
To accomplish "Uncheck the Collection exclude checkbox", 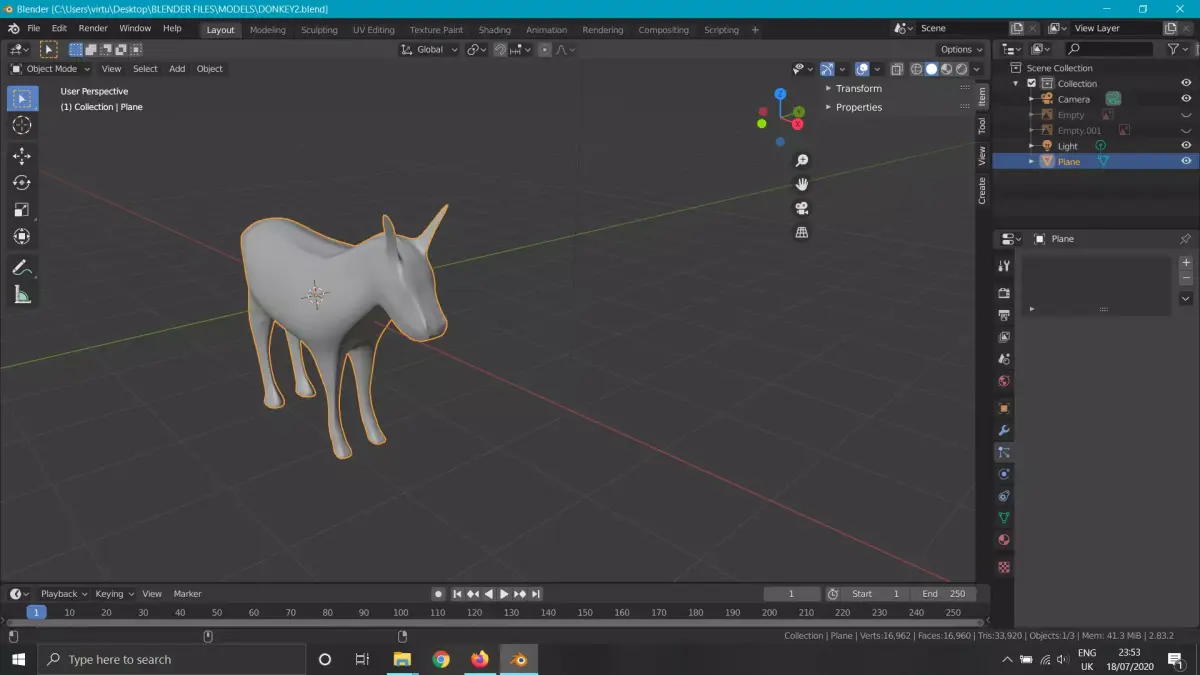I will click(x=1032, y=83).
